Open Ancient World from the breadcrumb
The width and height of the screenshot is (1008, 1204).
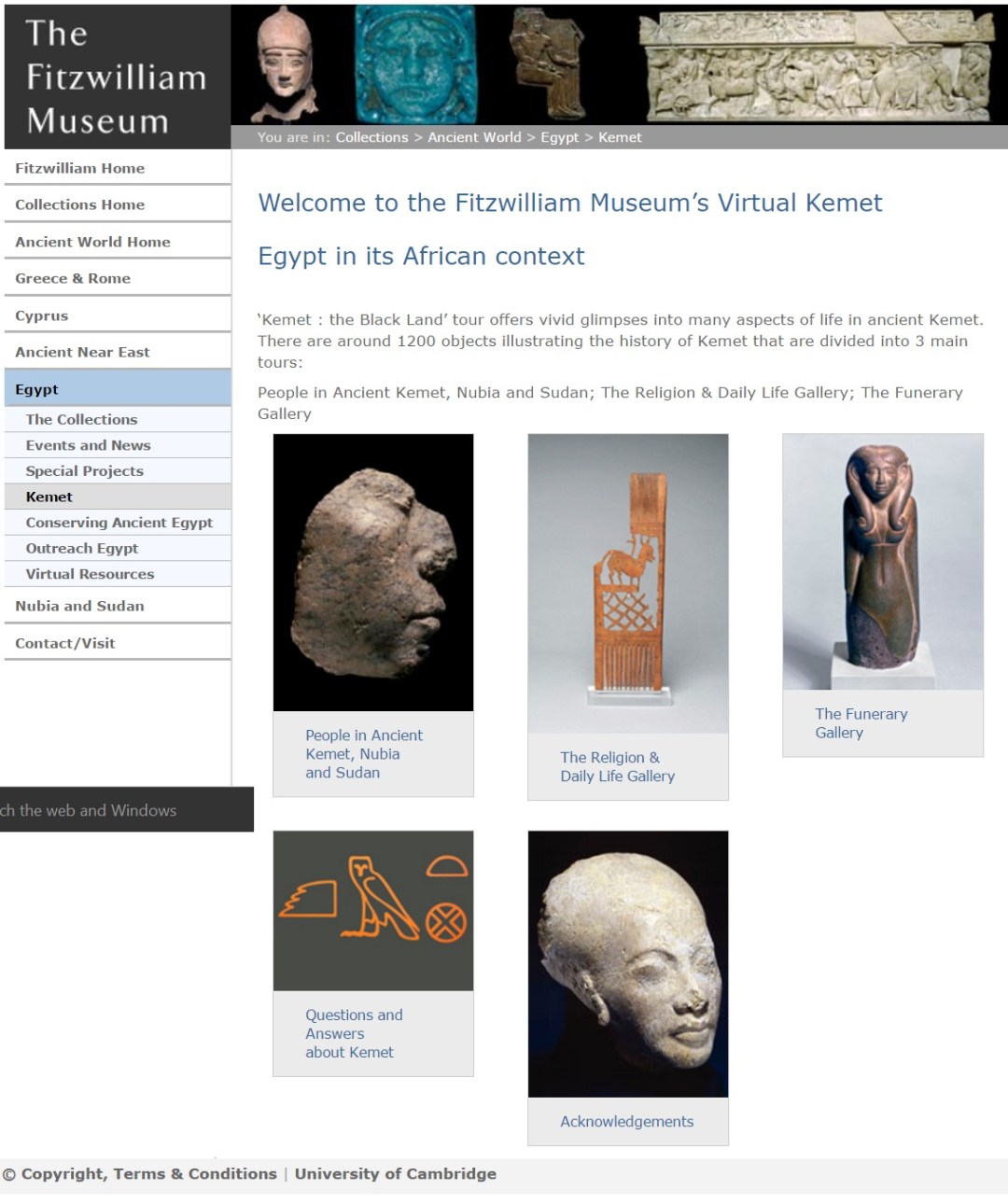tap(474, 137)
